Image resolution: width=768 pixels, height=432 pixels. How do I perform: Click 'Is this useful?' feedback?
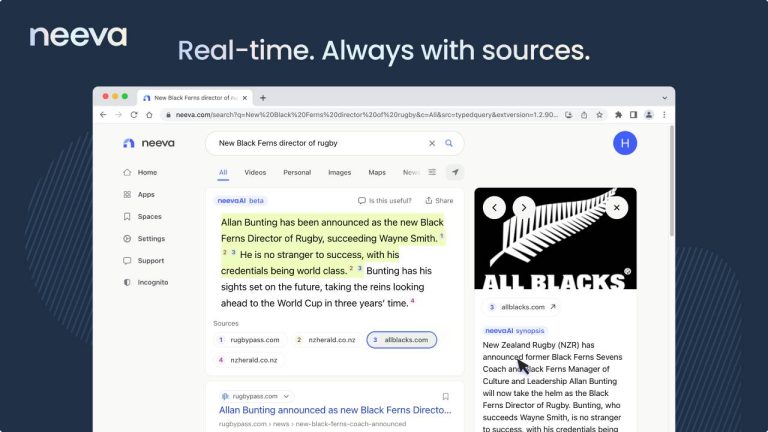coord(385,200)
